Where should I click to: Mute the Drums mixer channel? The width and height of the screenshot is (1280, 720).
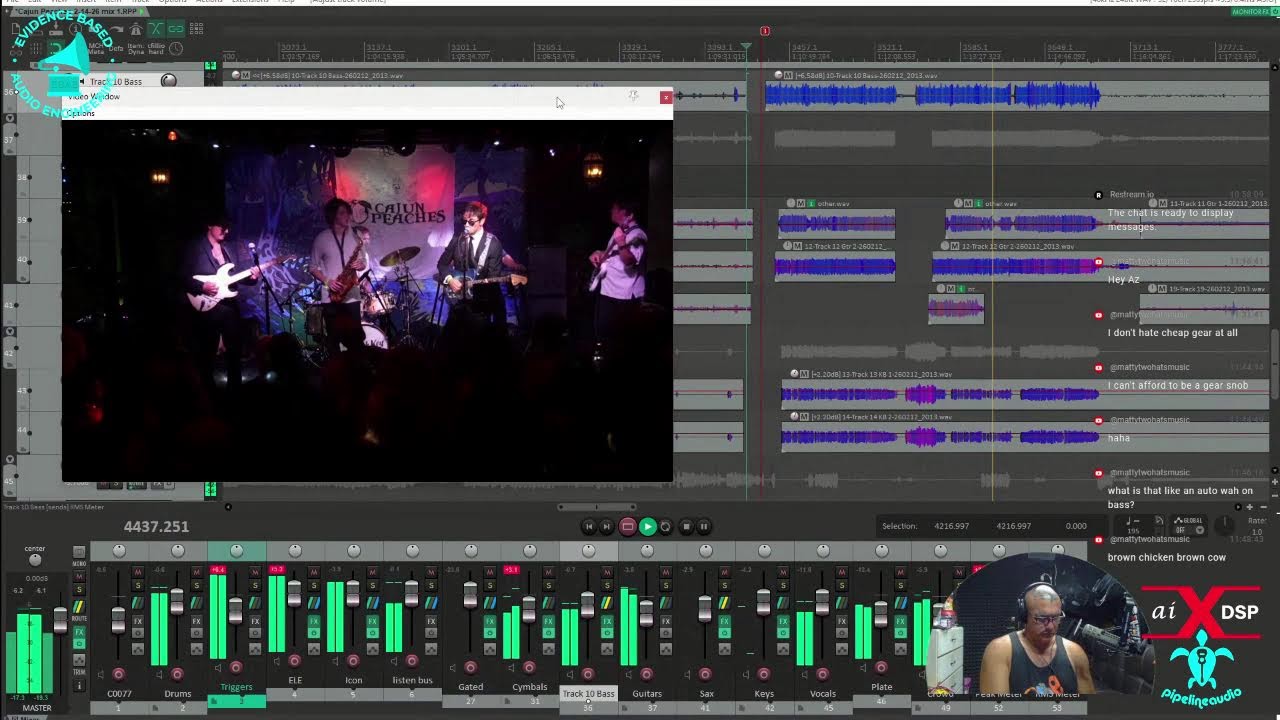point(196,572)
